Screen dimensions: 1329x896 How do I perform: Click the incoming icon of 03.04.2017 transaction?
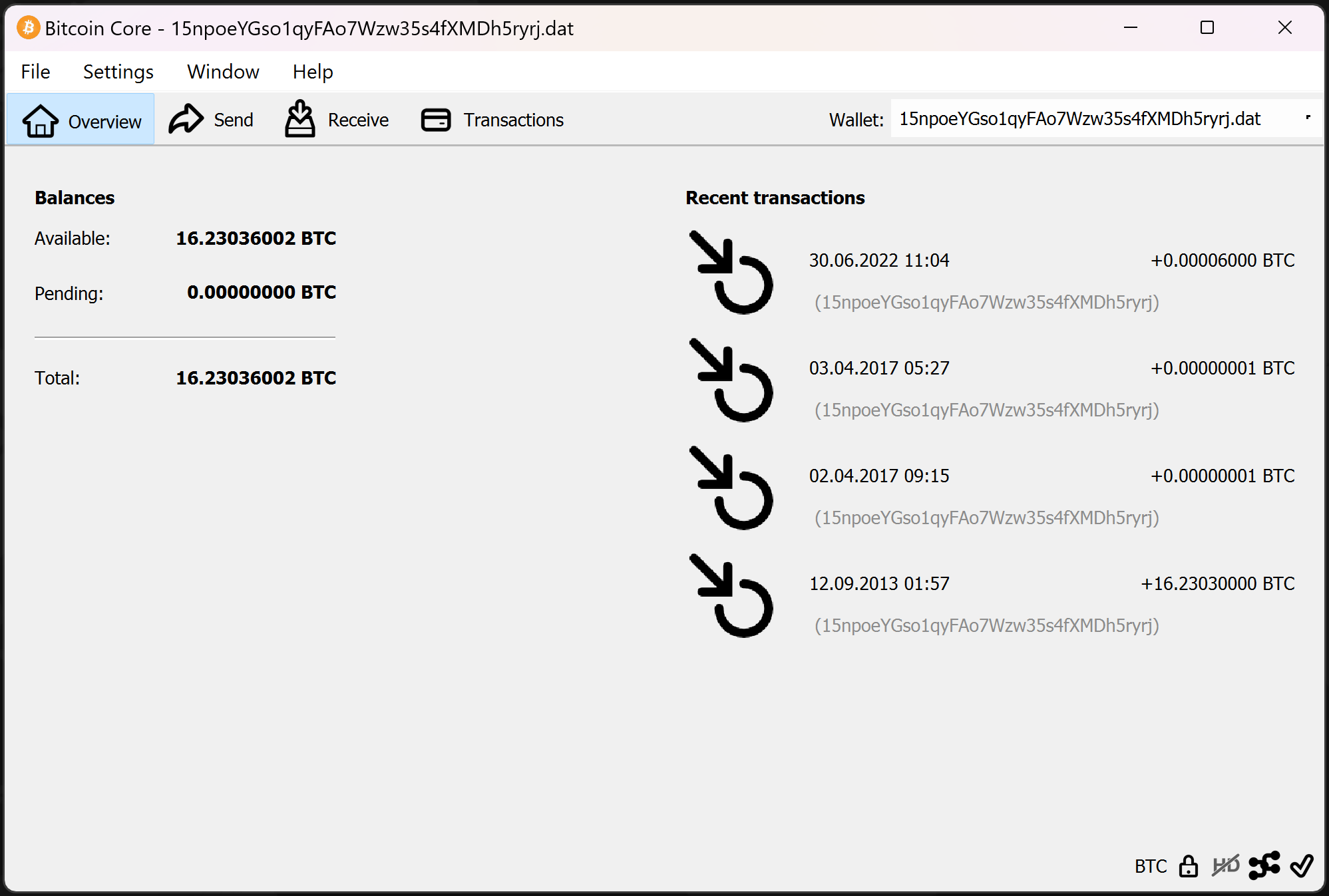[731, 380]
